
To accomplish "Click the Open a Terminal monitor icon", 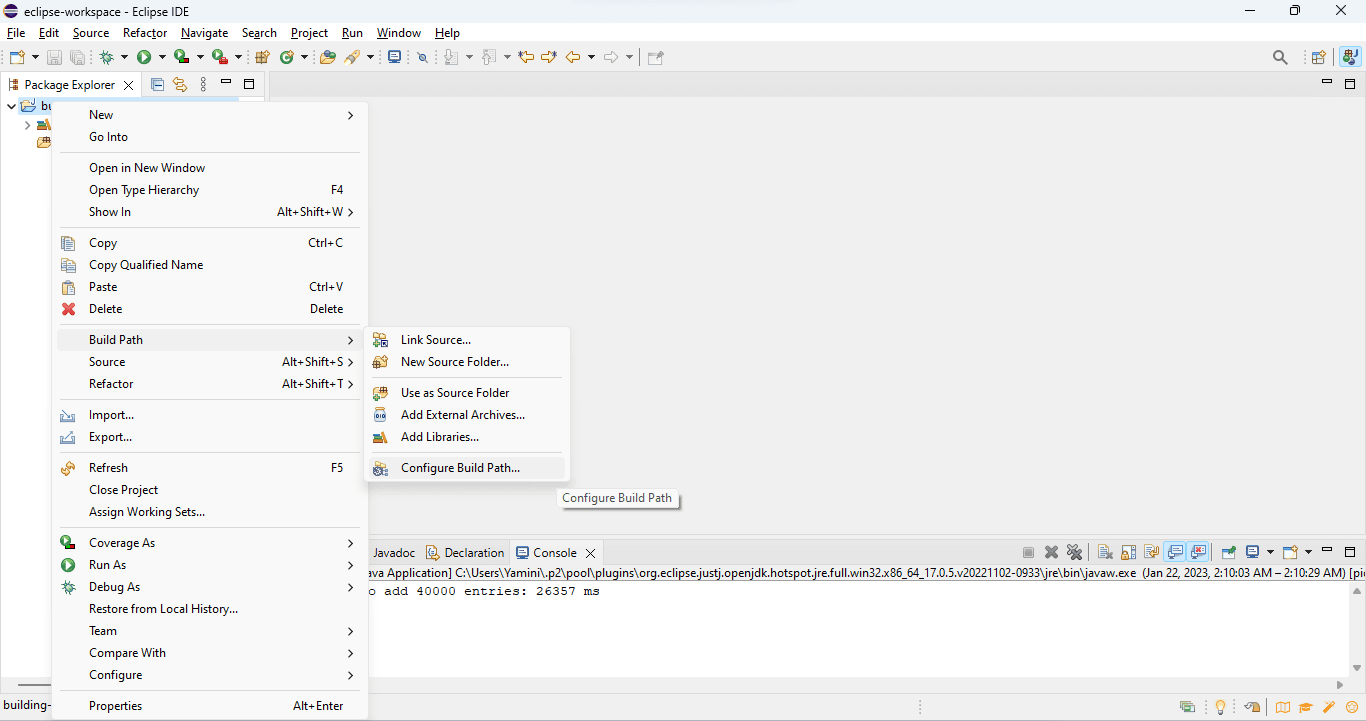I will click(x=394, y=57).
